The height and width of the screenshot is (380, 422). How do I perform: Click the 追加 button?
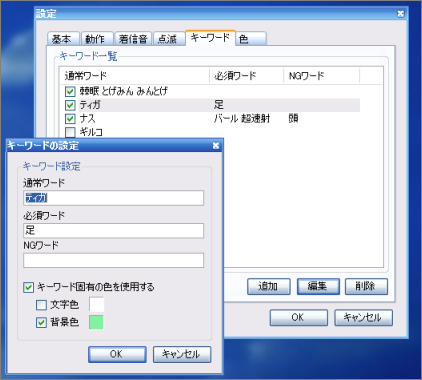tap(269, 286)
